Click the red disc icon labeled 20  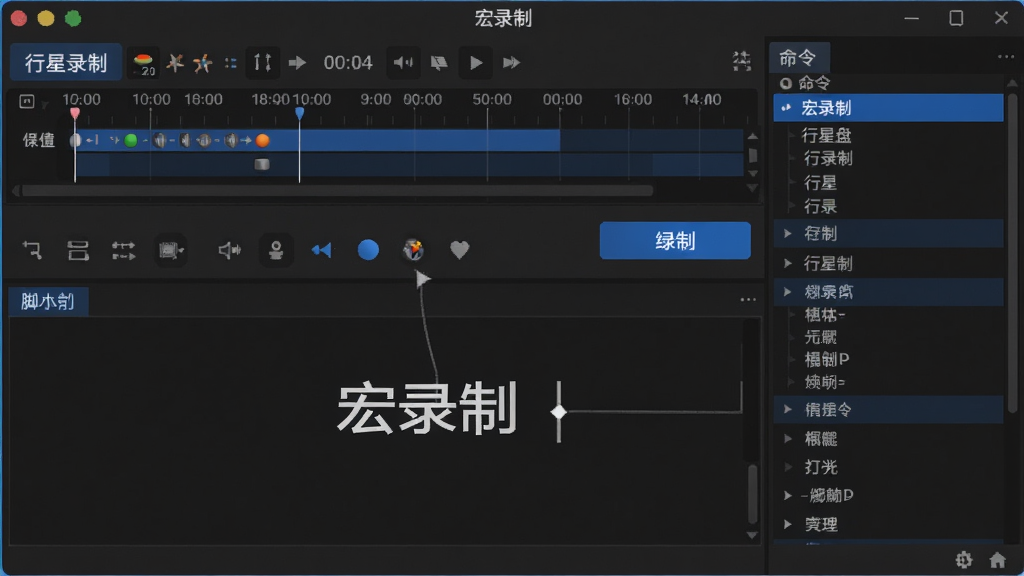pos(143,63)
